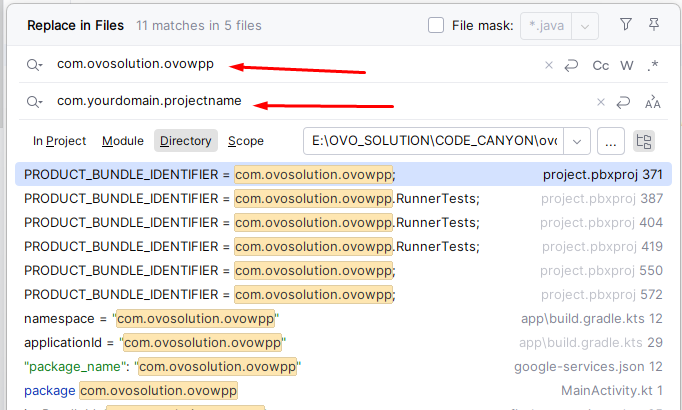This screenshot has height=410, width=682.
Task: Expand the directory path dropdown
Action: 577,141
